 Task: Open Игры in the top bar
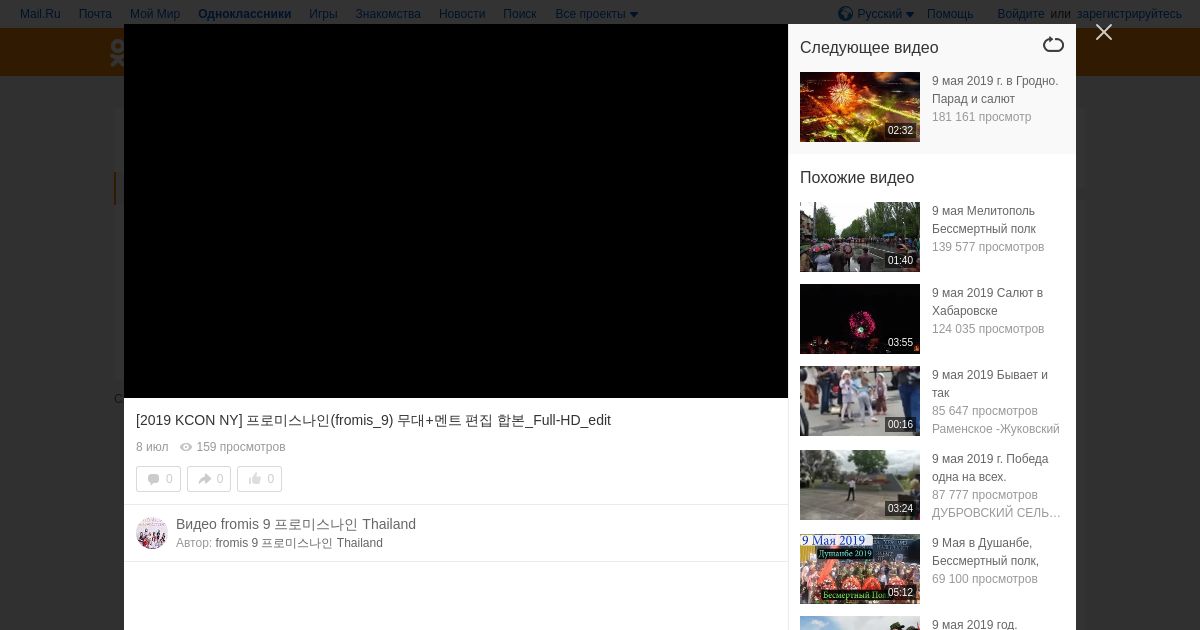click(323, 14)
